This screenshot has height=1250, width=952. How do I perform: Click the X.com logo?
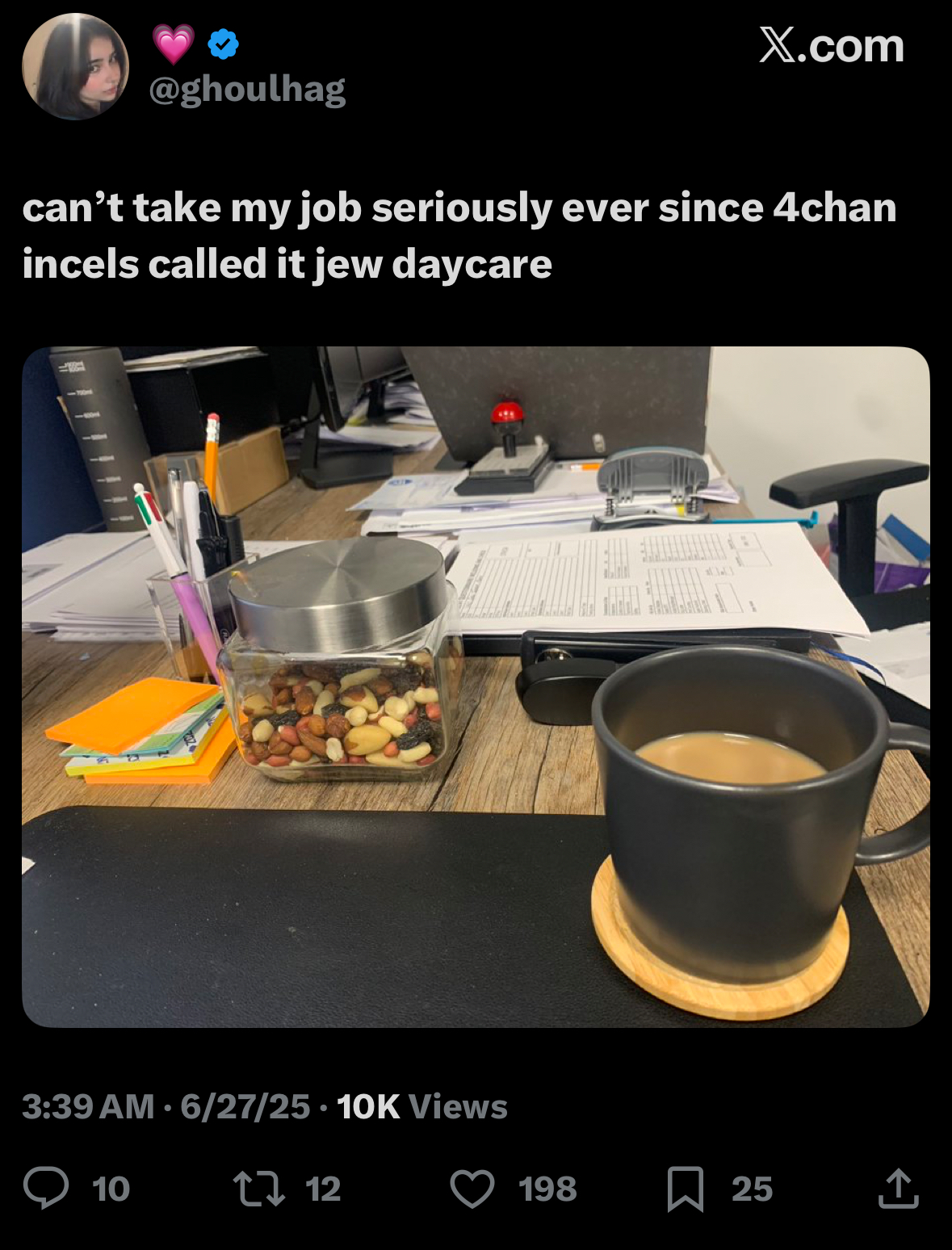click(x=832, y=45)
